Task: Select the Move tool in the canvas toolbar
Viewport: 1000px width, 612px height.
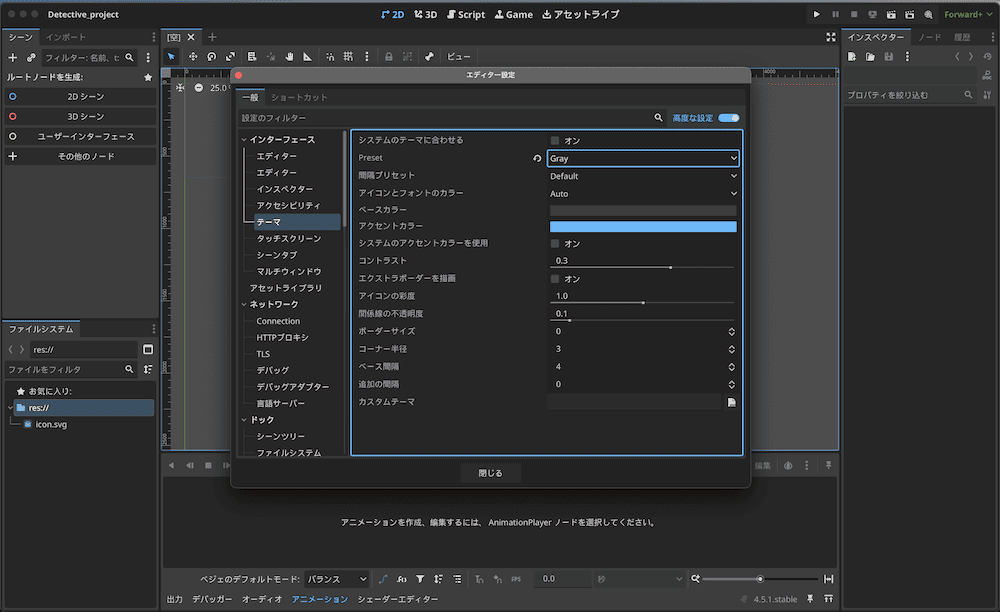Action: coord(194,57)
